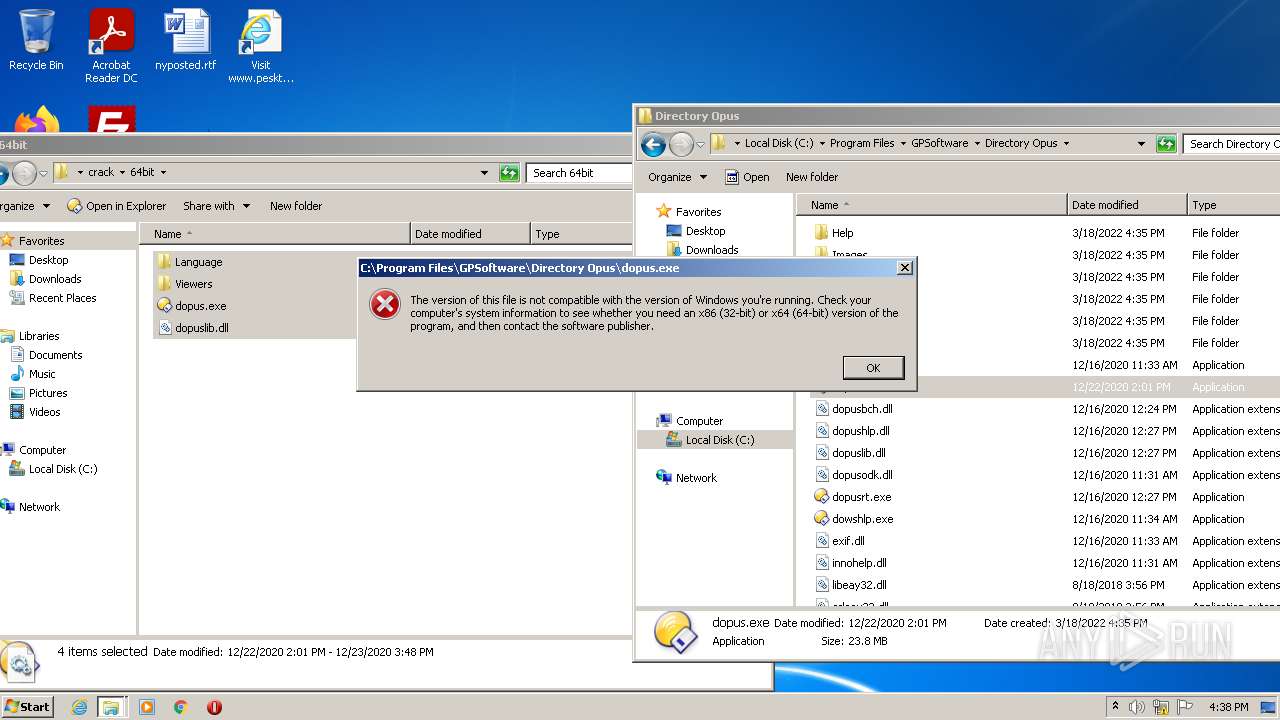Show hidden system tray icons
Image resolution: width=1280 pixels, height=720 pixels.
[1115, 707]
